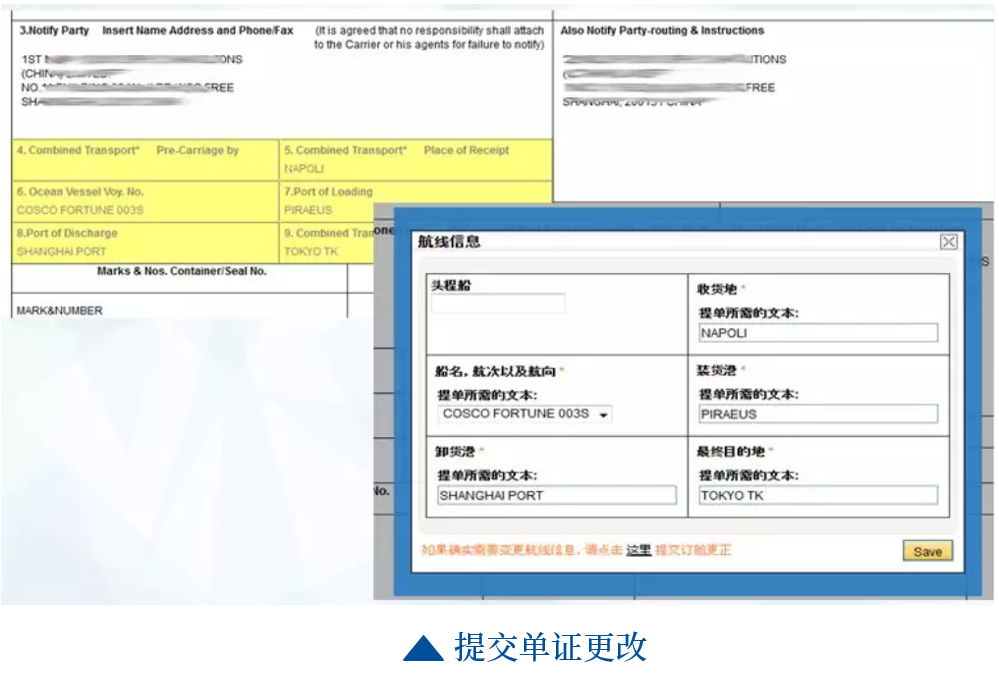The image size is (999, 681).
Task: Select the yellow Place of Receipt cell
Action: 415,160
